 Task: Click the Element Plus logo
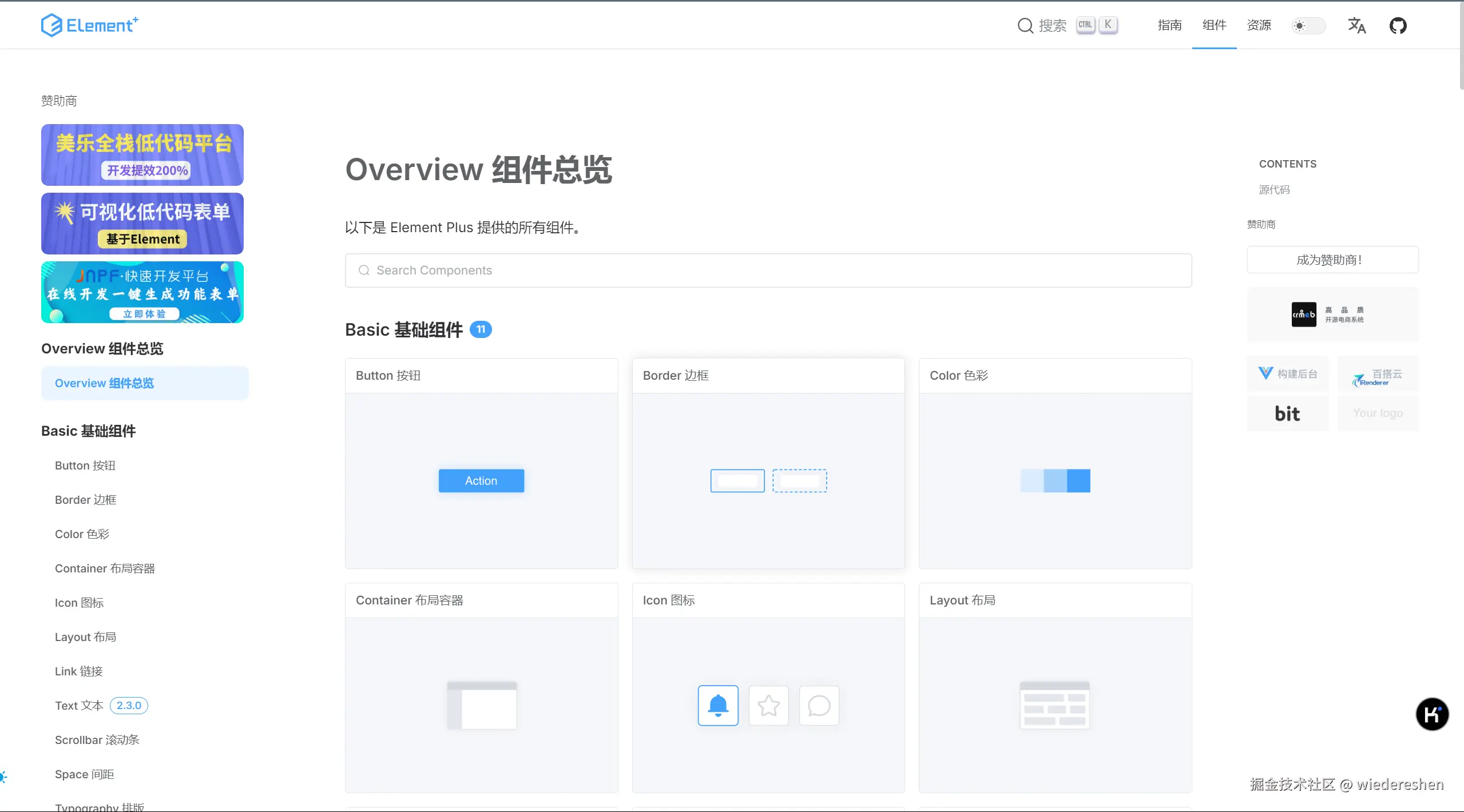point(89,25)
